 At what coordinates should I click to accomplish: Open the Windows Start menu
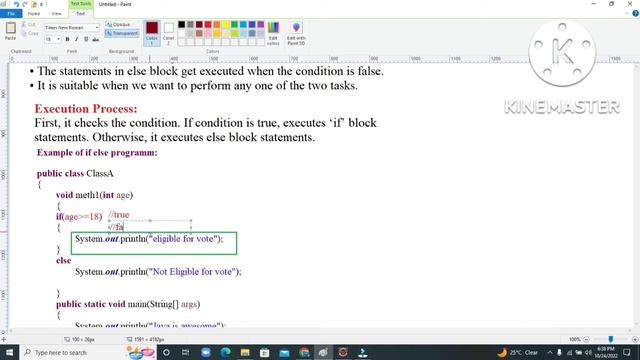[x=9, y=352]
